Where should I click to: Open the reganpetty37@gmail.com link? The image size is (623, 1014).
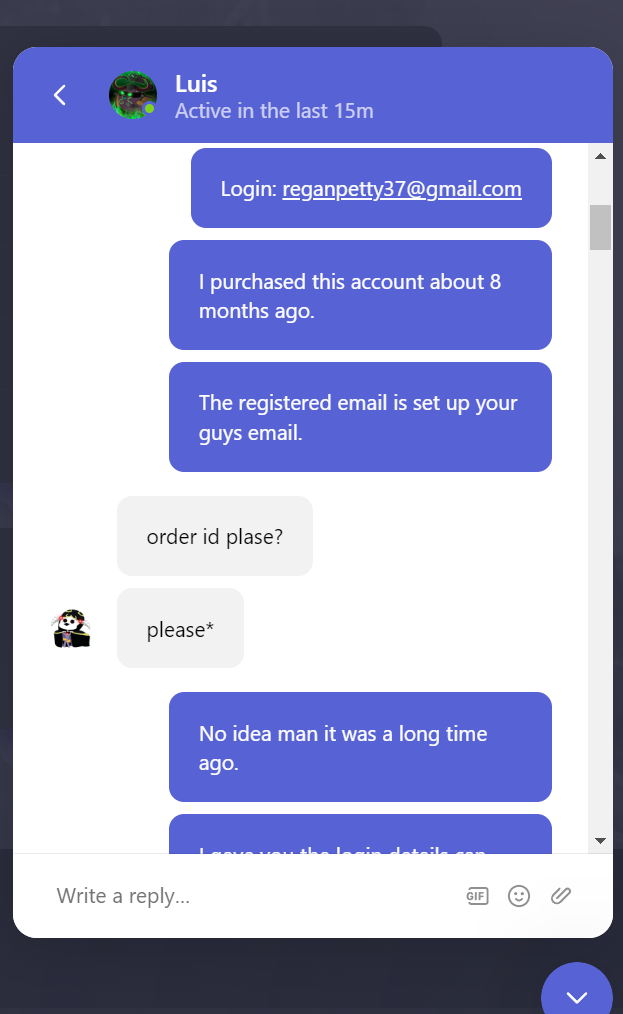coord(402,189)
